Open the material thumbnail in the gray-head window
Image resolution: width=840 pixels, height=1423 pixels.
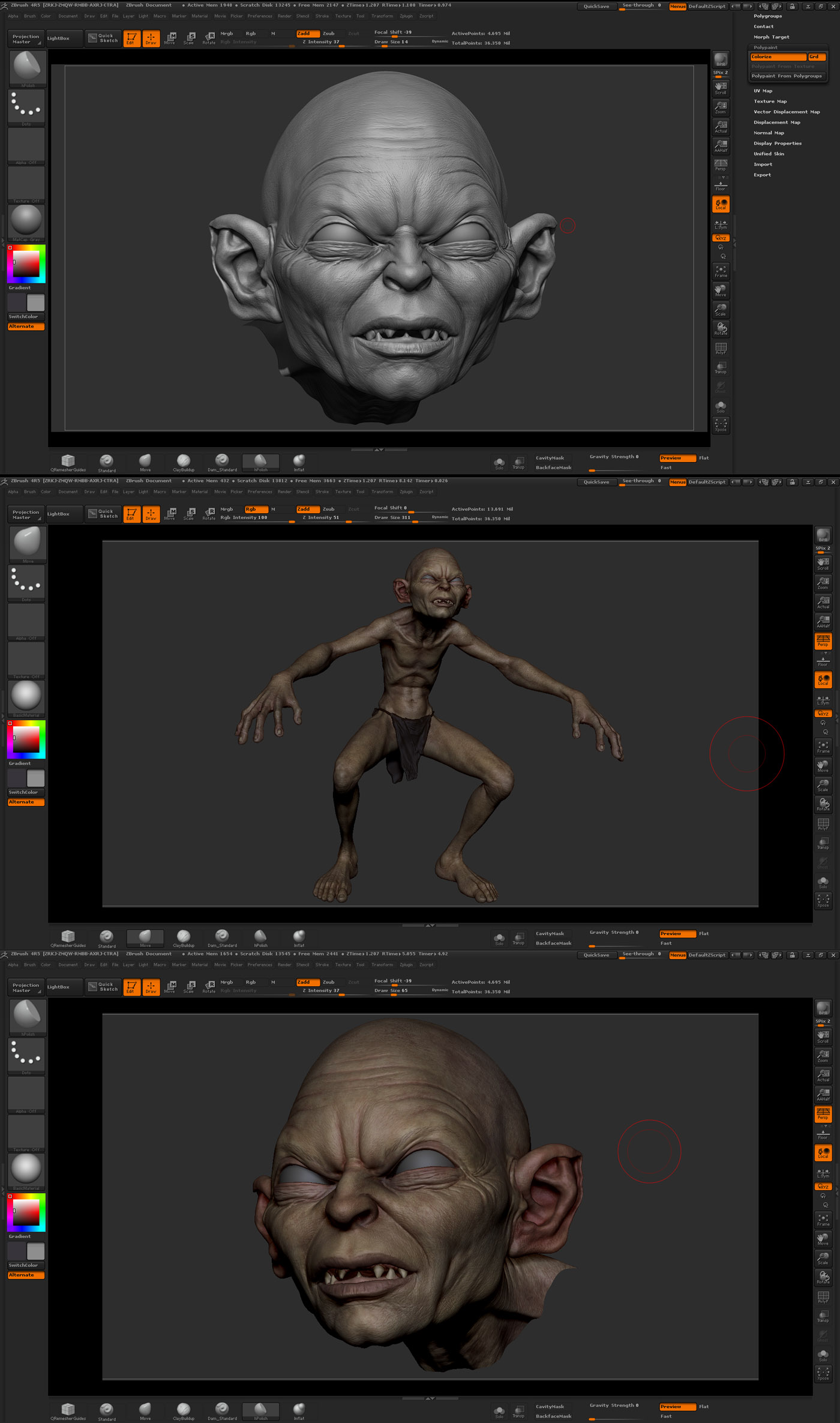26,222
